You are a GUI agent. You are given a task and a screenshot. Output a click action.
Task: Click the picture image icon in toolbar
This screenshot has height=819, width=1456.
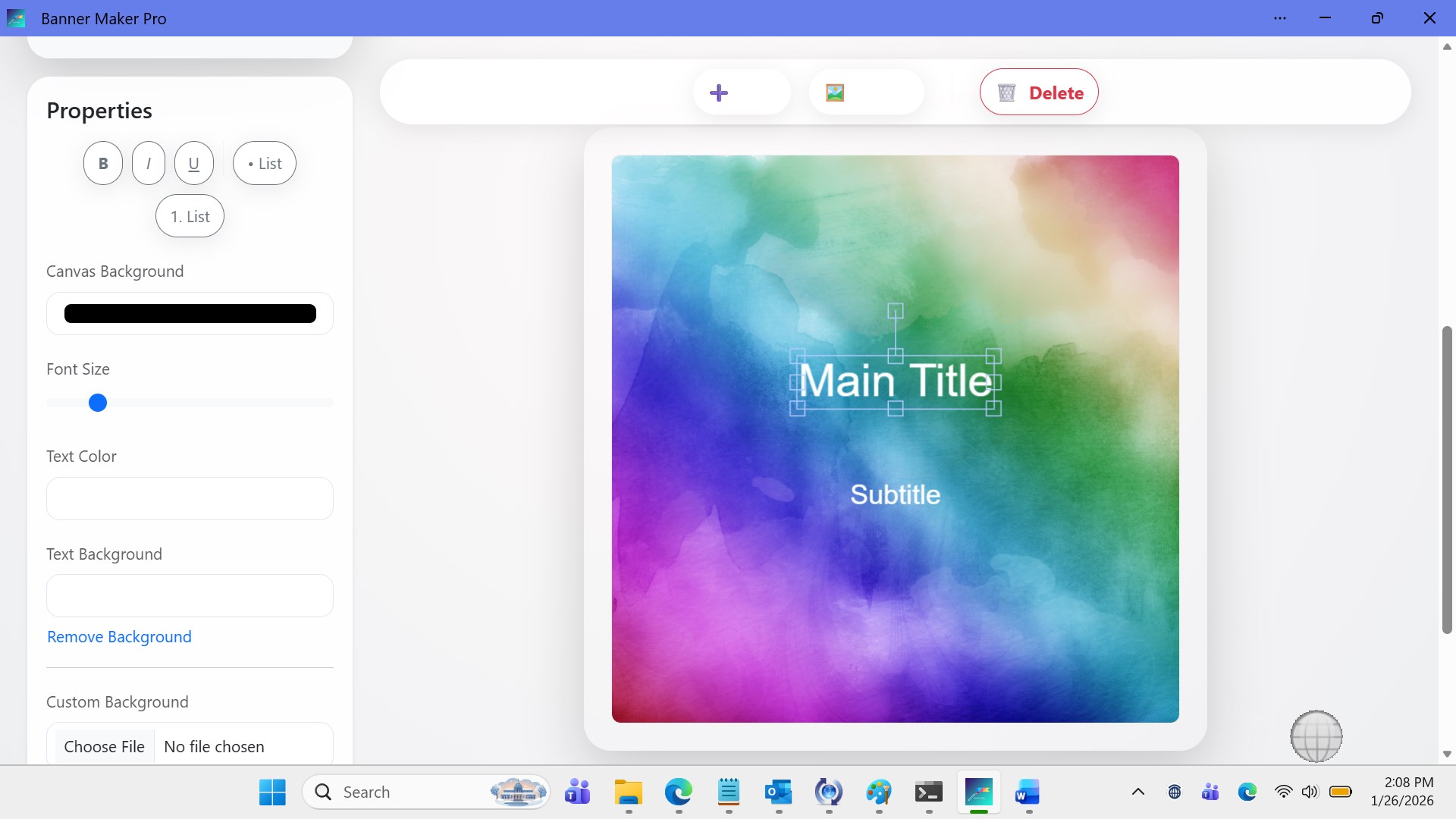pos(835,93)
